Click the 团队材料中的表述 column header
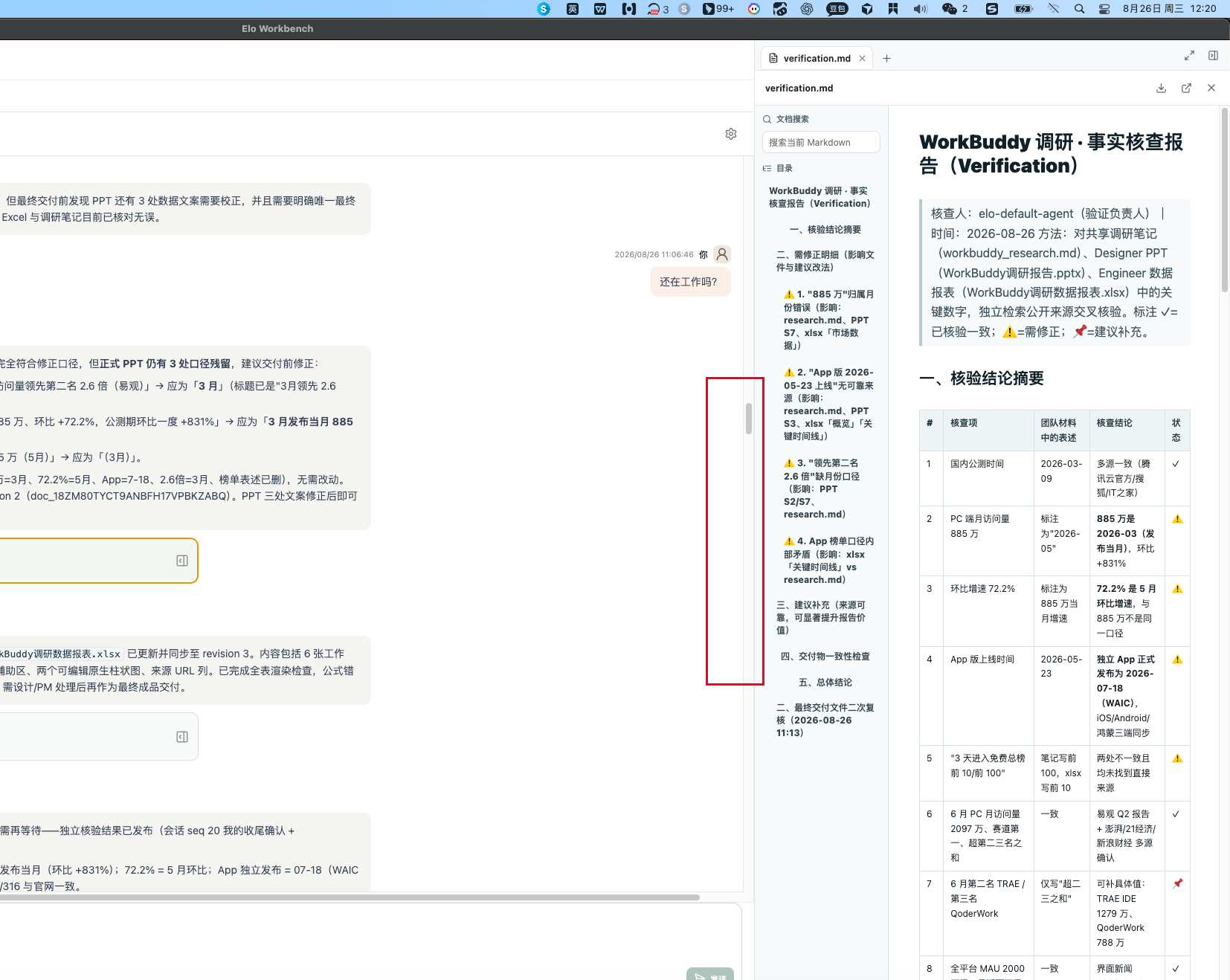The width and height of the screenshot is (1230, 980). [x=1061, y=431]
